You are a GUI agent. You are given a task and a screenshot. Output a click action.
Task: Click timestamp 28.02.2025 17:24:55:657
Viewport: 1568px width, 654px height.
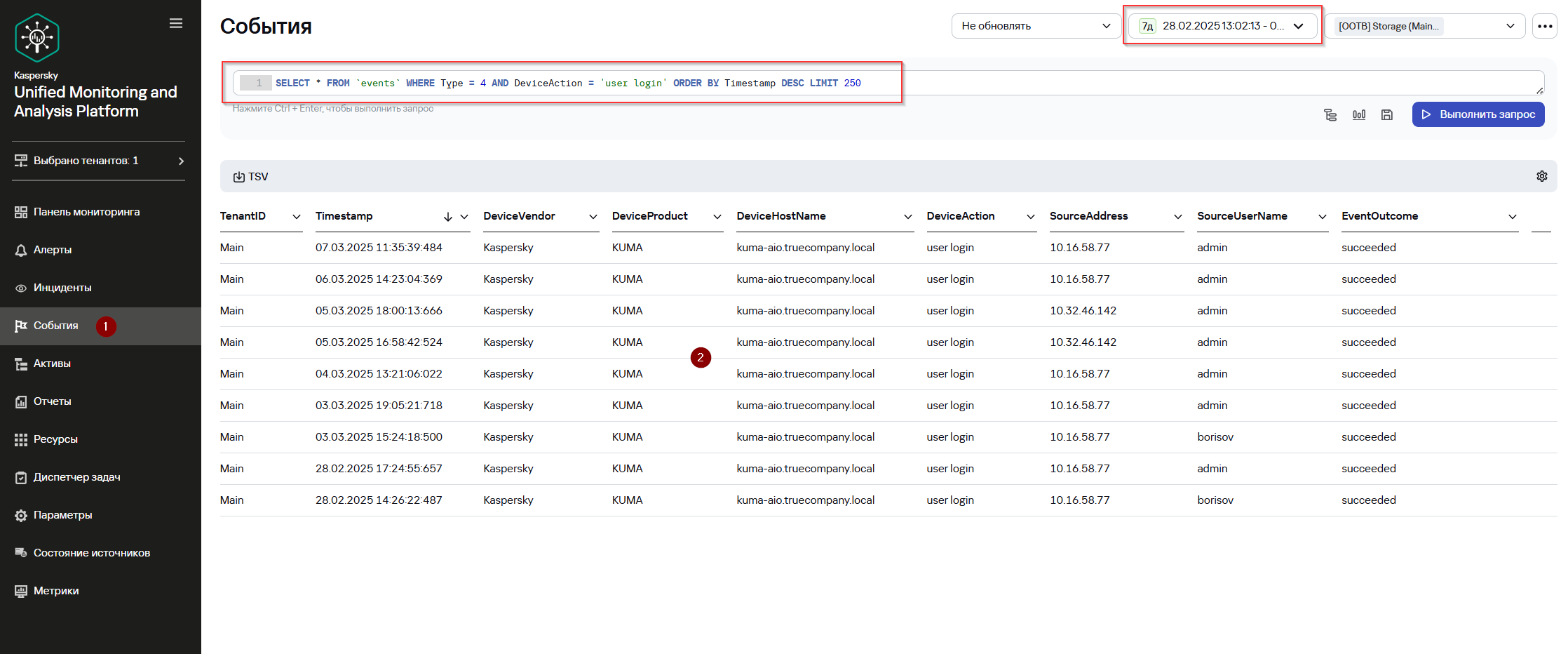click(379, 469)
